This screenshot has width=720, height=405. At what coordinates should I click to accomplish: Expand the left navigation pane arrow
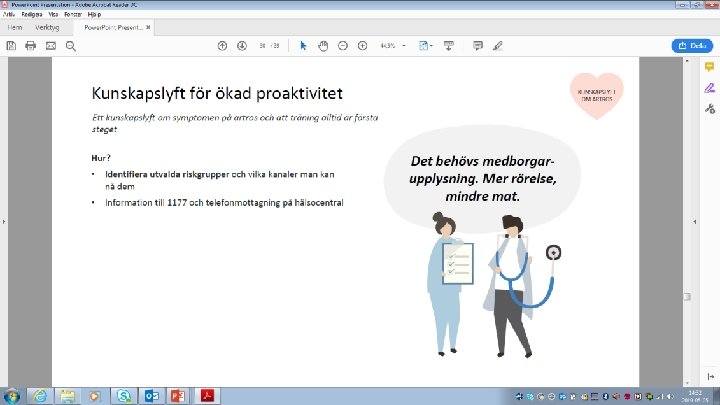(4, 222)
